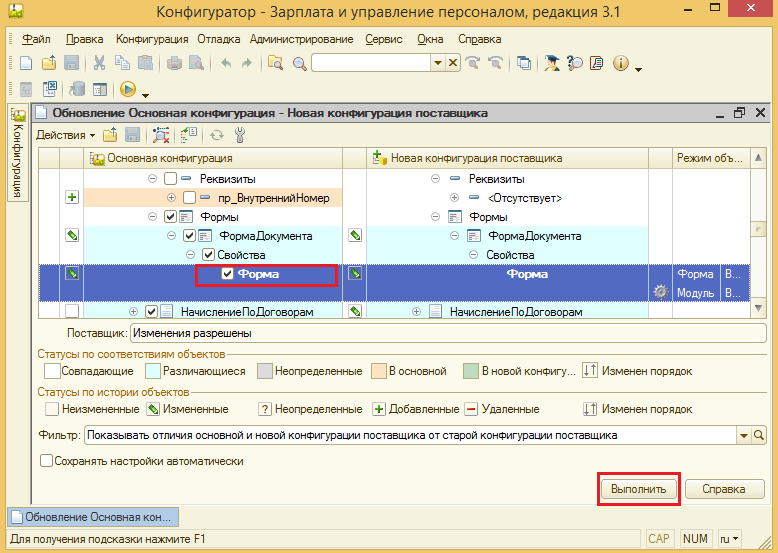Click the Cut scissors icon
Screen dimensions: 778x553
(x=99, y=63)
